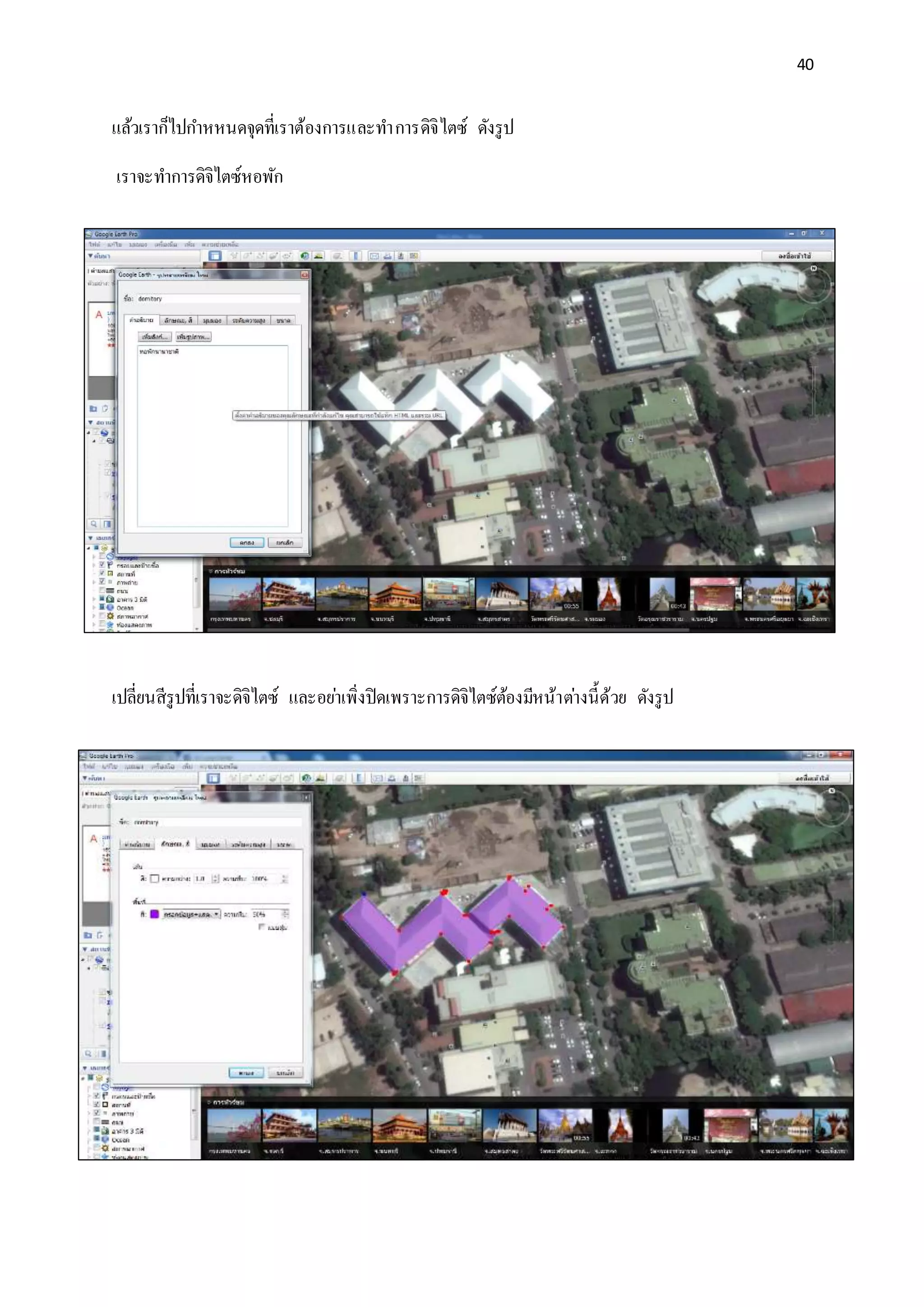
Task: Toggle the Ocean layer checkbox, description-tab screenshot
Action: coord(102,608)
